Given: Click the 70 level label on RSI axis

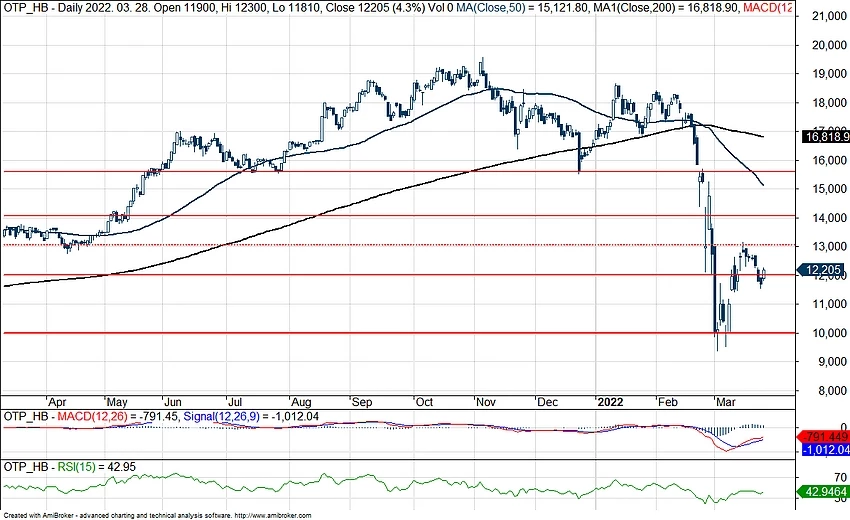Looking at the screenshot, I should [x=840, y=478].
